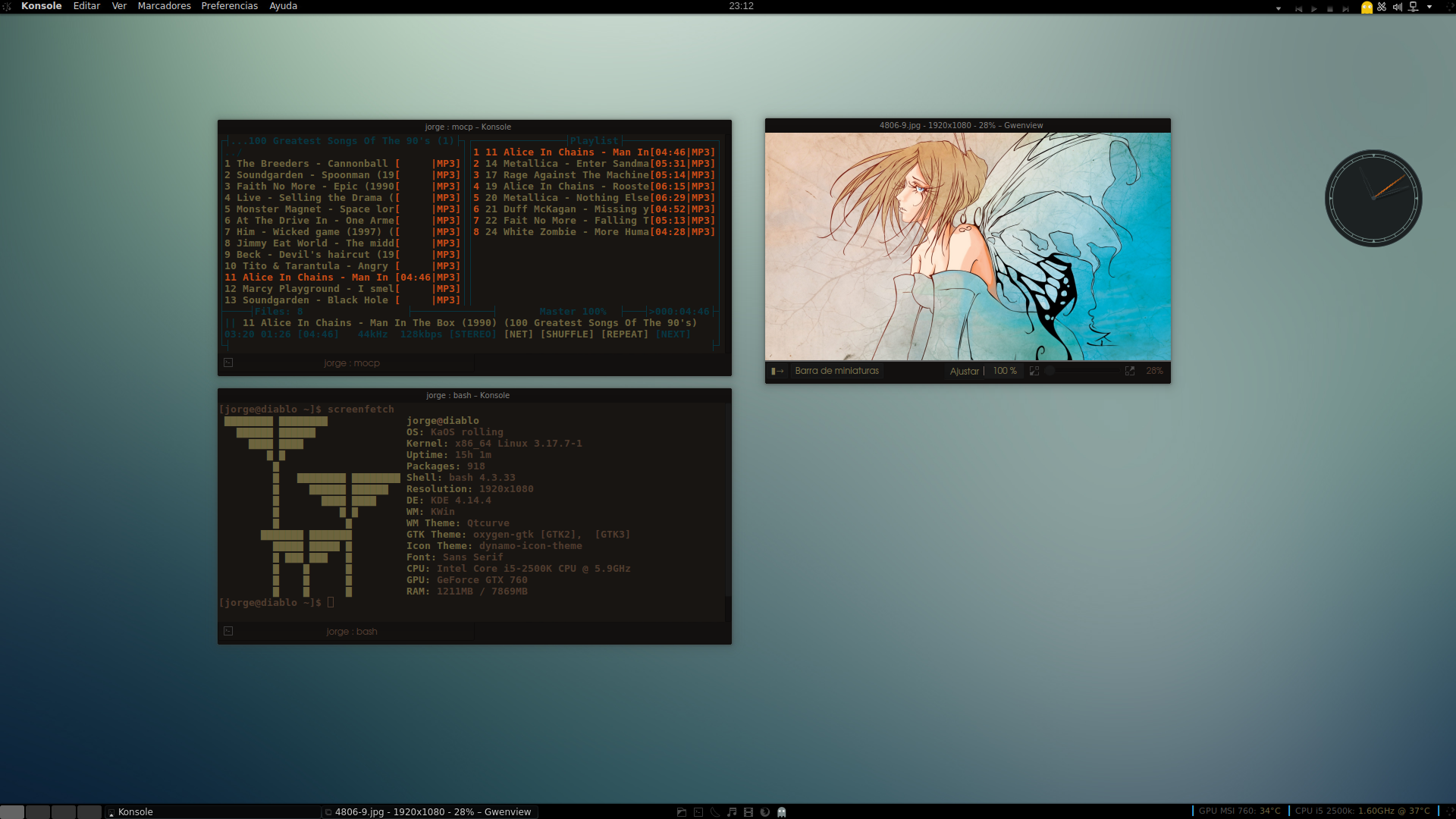
Task: Click the stop media button in top panel
Action: click(x=1330, y=8)
